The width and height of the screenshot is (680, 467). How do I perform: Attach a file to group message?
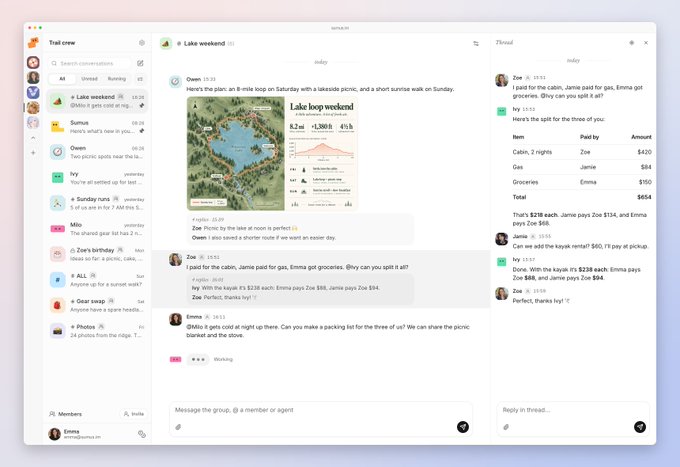coord(178,427)
